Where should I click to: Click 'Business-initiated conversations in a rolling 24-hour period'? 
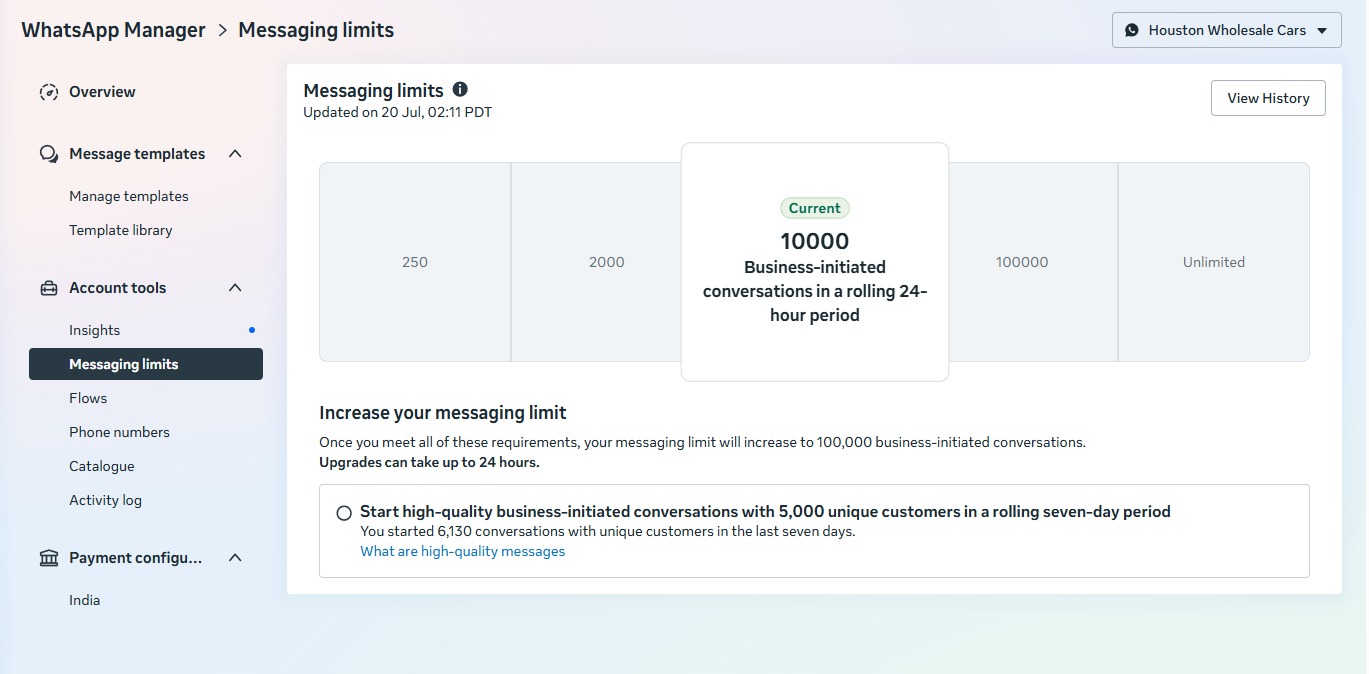(815, 291)
